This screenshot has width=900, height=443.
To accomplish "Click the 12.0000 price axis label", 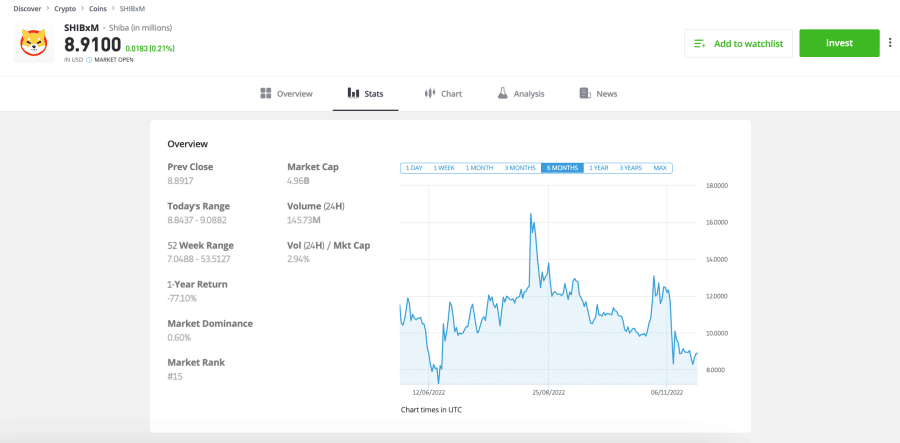I will pyautogui.click(x=716, y=296).
